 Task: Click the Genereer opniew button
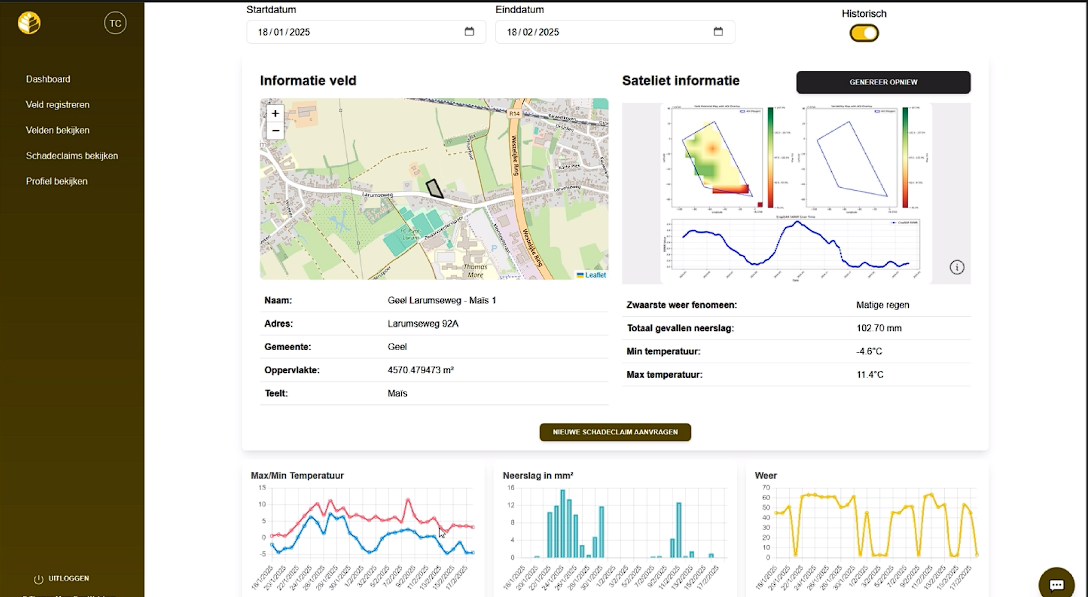pos(883,82)
